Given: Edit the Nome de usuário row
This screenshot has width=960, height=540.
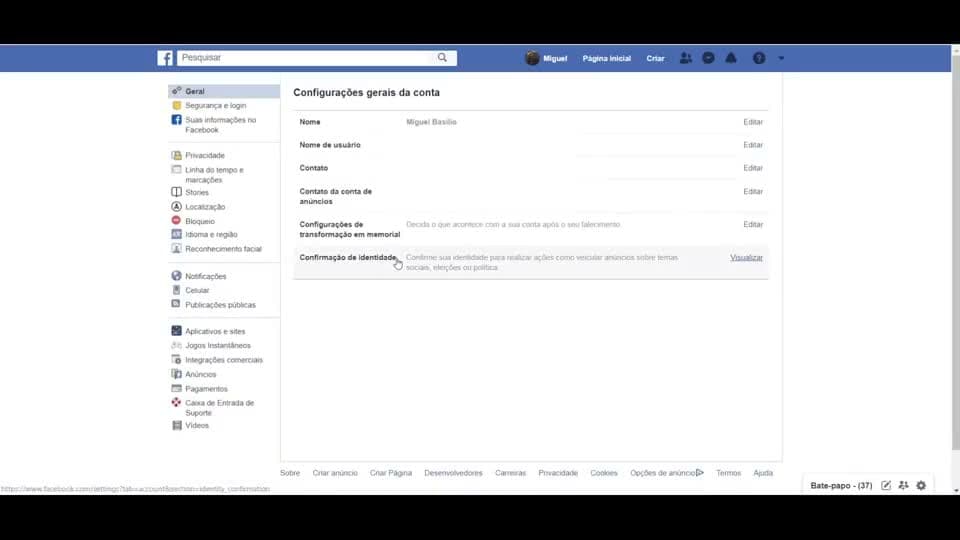Looking at the screenshot, I should 753,145.
